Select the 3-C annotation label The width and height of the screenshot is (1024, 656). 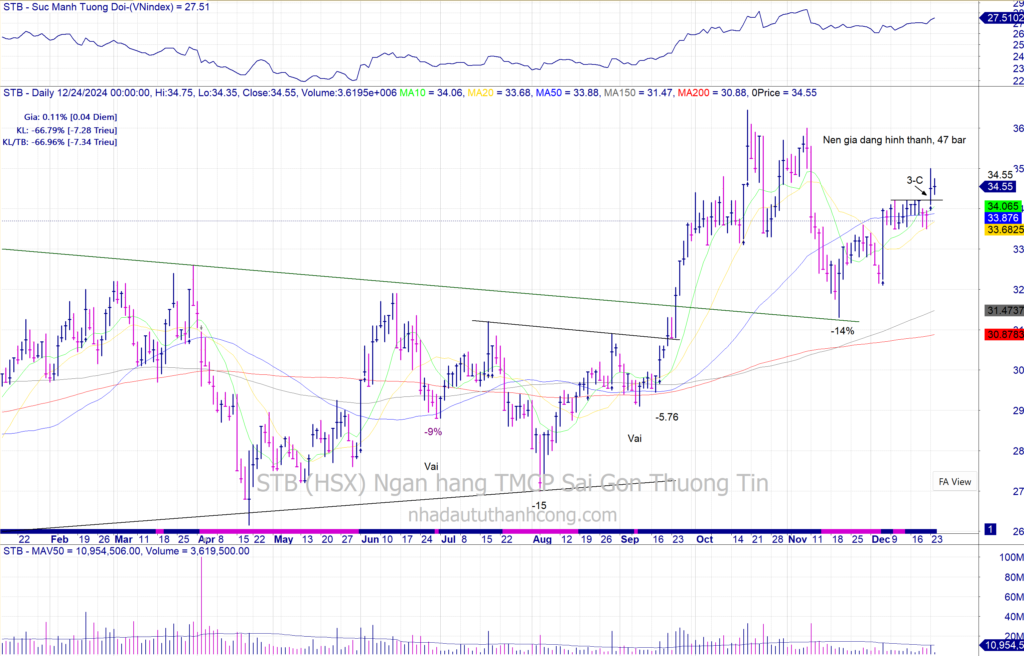click(914, 181)
